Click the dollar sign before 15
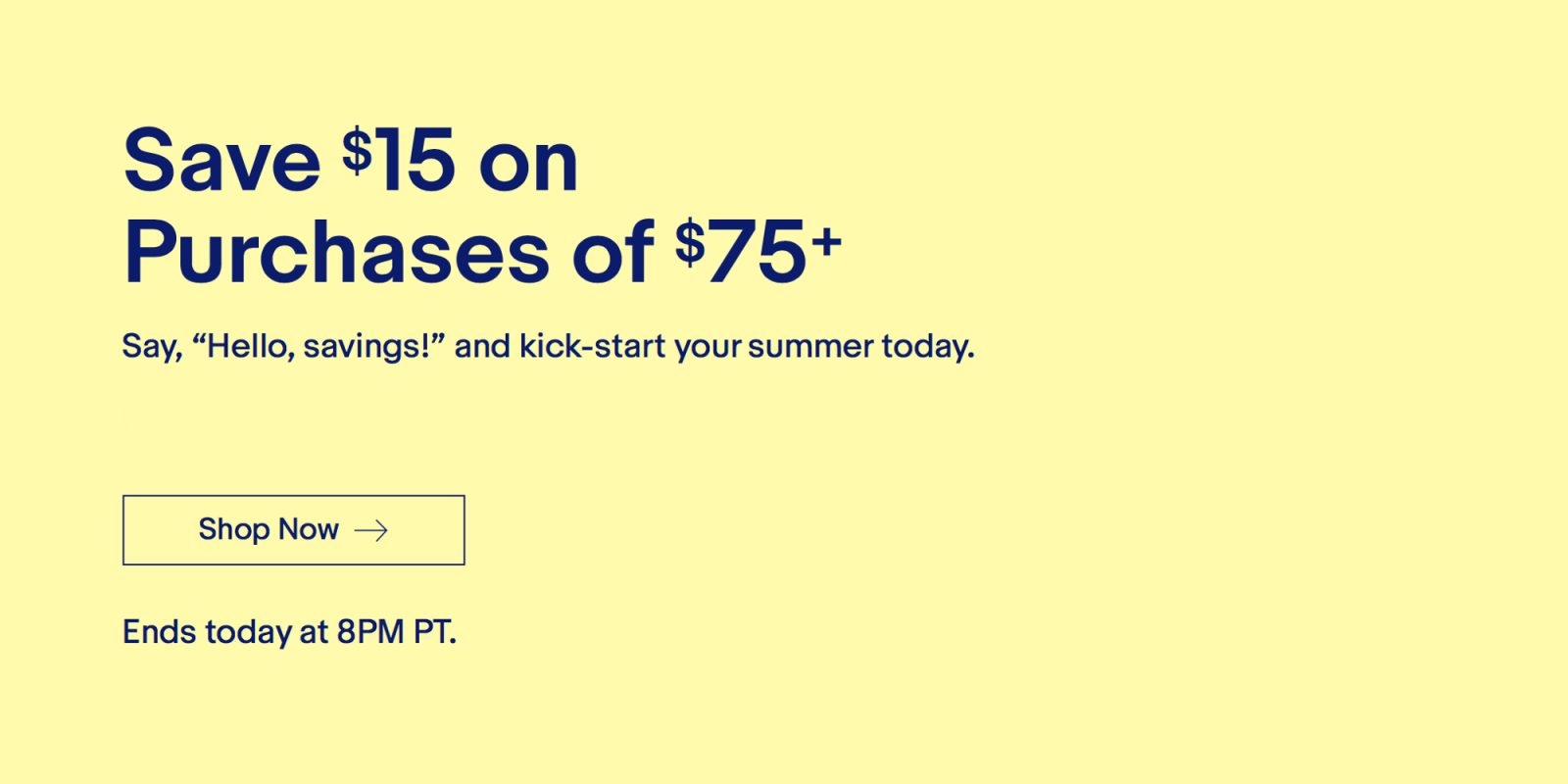Image resolution: width=1568 pixels, height=784 pixels. pyautogui.click(x=357, y=150)
